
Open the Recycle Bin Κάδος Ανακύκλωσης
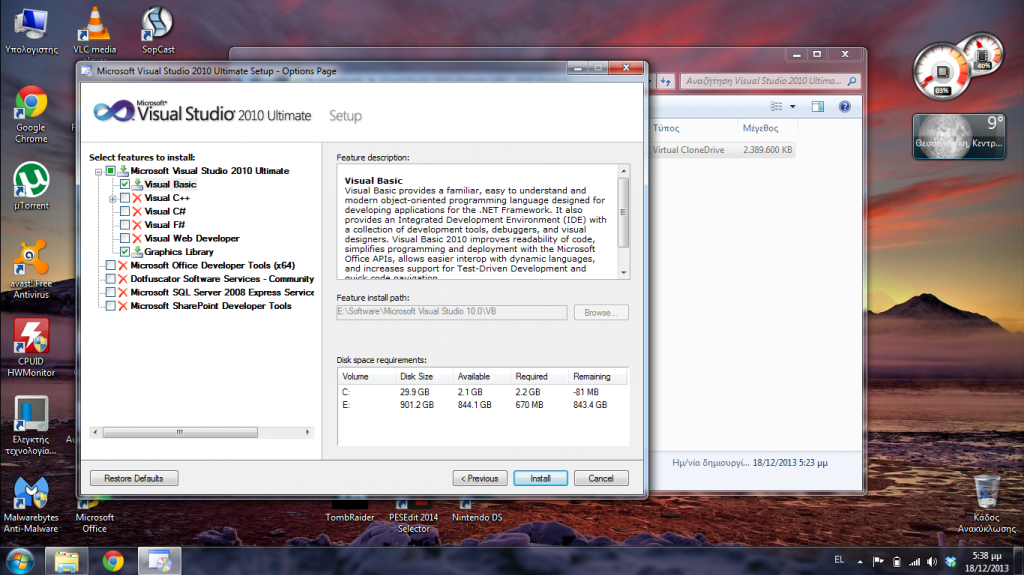click(x=986, y=504)
